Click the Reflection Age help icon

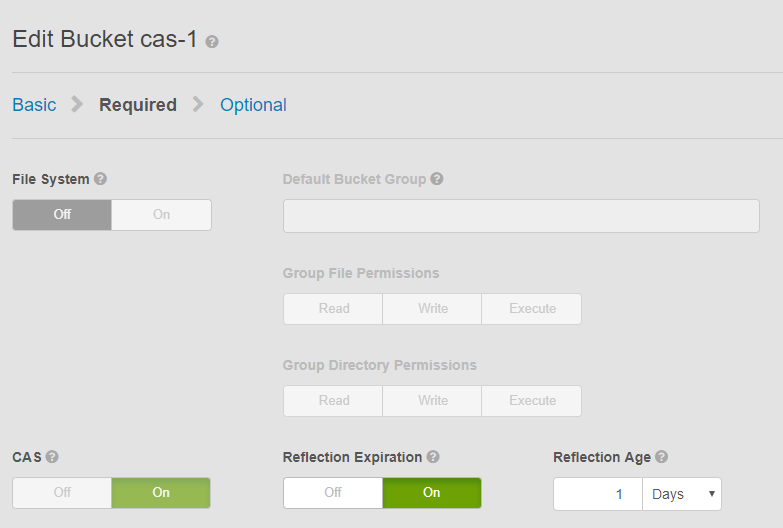(662, 456)
